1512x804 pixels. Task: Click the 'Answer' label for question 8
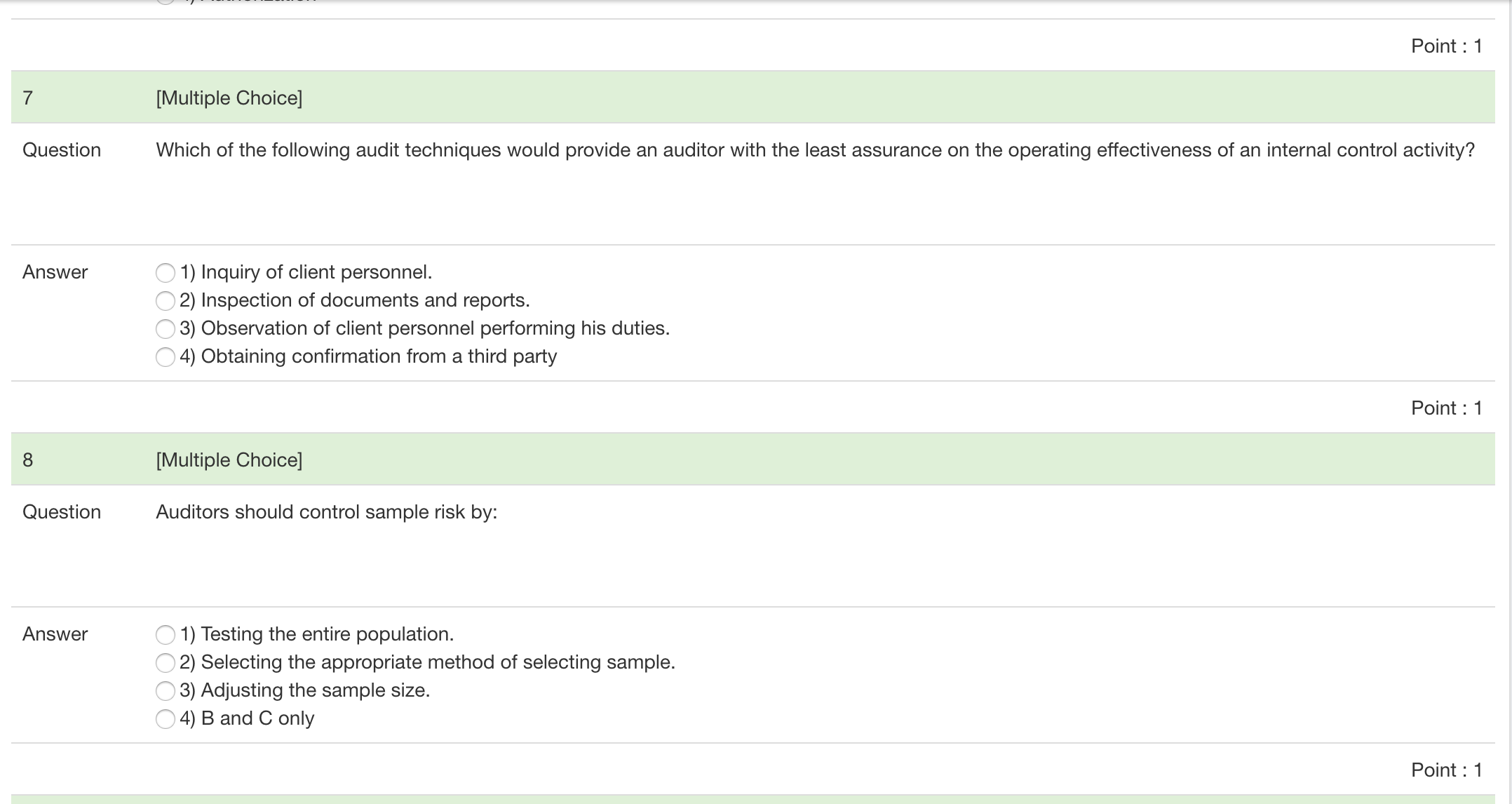coord(54,634)
